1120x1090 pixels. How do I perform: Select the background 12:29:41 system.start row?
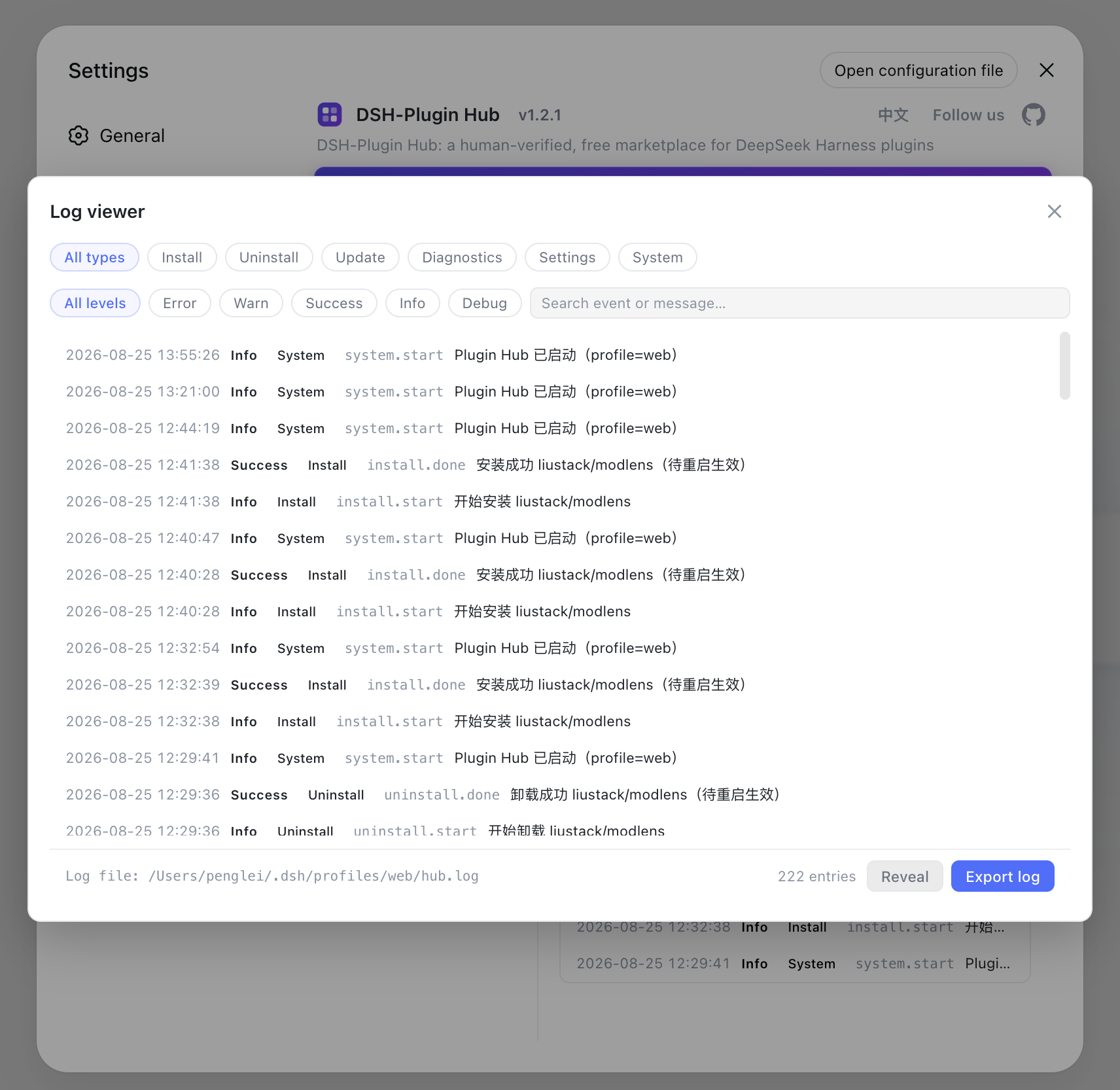pyautogui.click(x=794, y=964)
